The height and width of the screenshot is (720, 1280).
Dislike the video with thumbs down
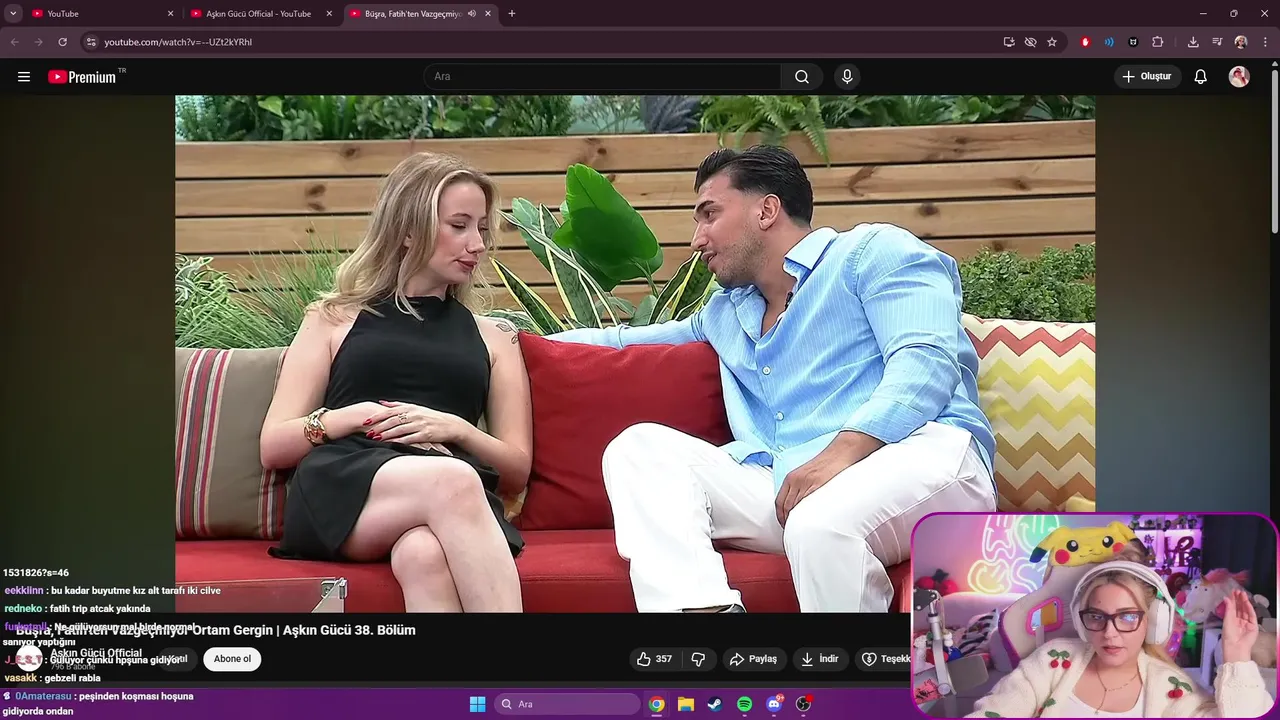coord(699,659)
